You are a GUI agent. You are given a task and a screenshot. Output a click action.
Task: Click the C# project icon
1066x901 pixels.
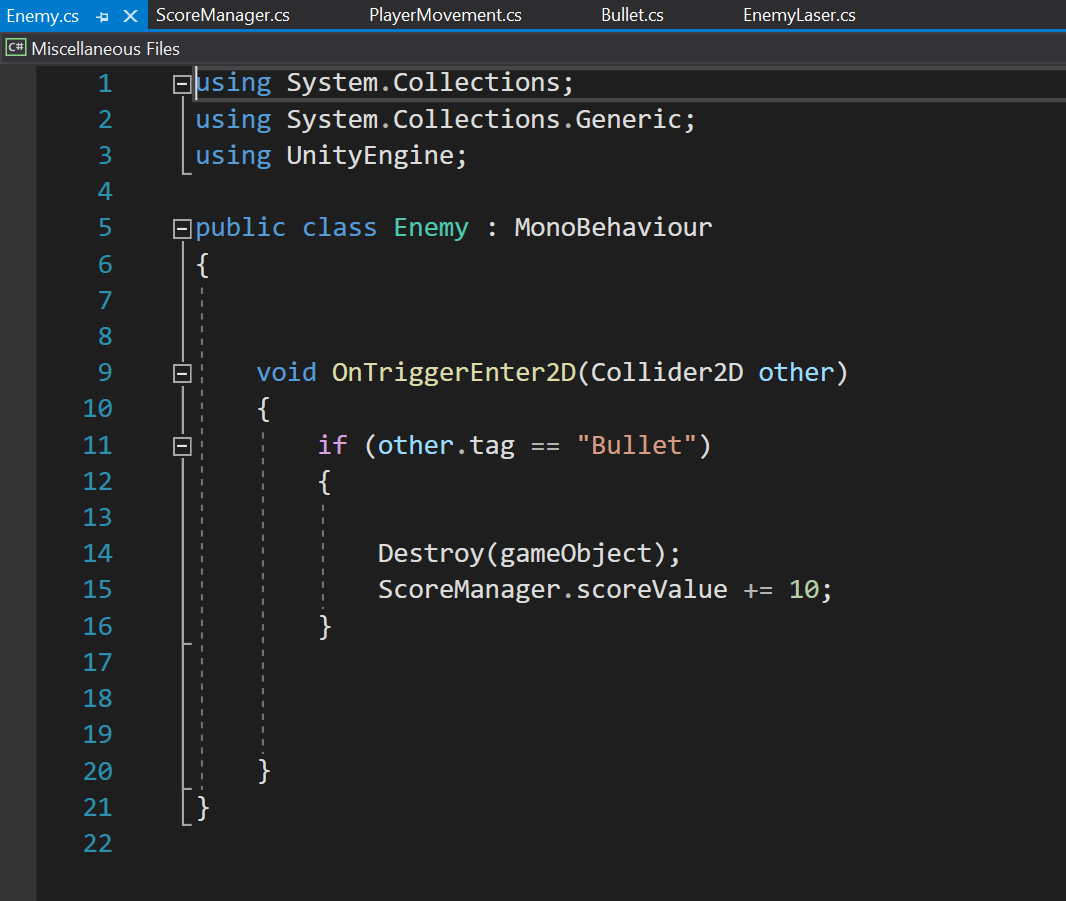pos(16,48)
